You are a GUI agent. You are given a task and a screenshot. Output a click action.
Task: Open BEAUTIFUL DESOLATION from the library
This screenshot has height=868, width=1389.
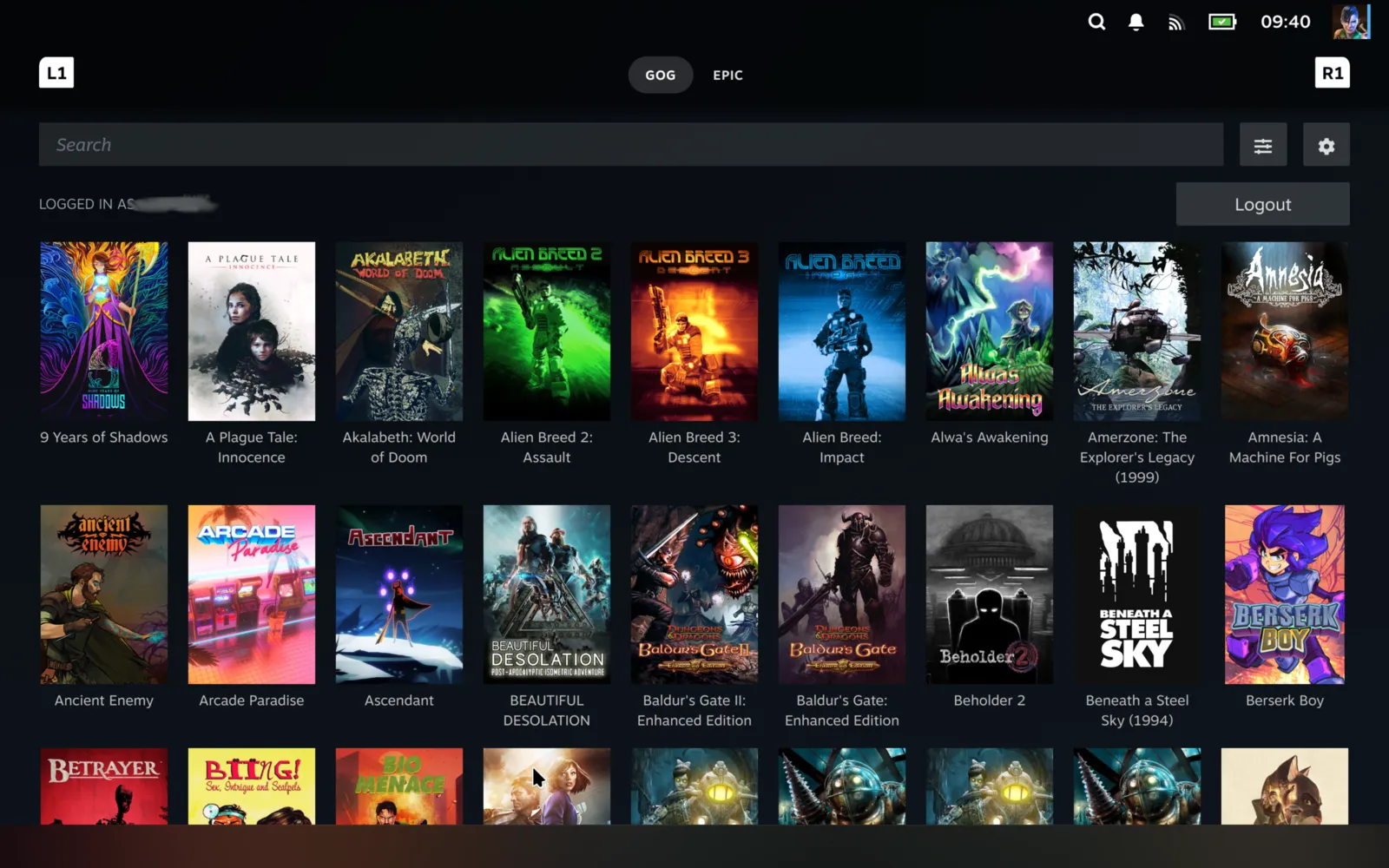pos(546,595)
